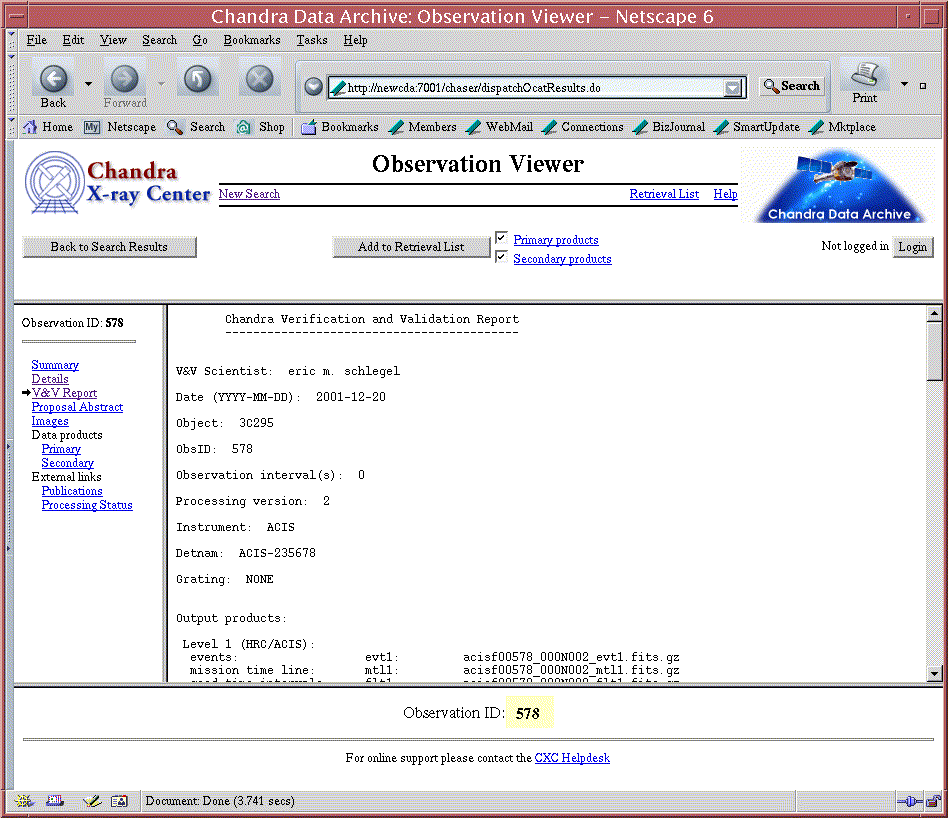Open the Back button history dropdown
Screen dimensions: 948x818
point(88,84)
